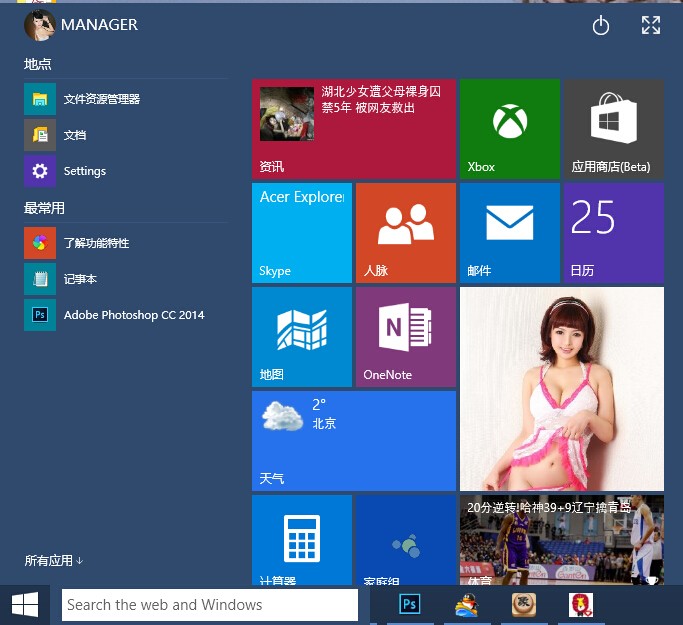Launch Adobe Photoshop CC 2014 from list

click(x=132, y=315)
